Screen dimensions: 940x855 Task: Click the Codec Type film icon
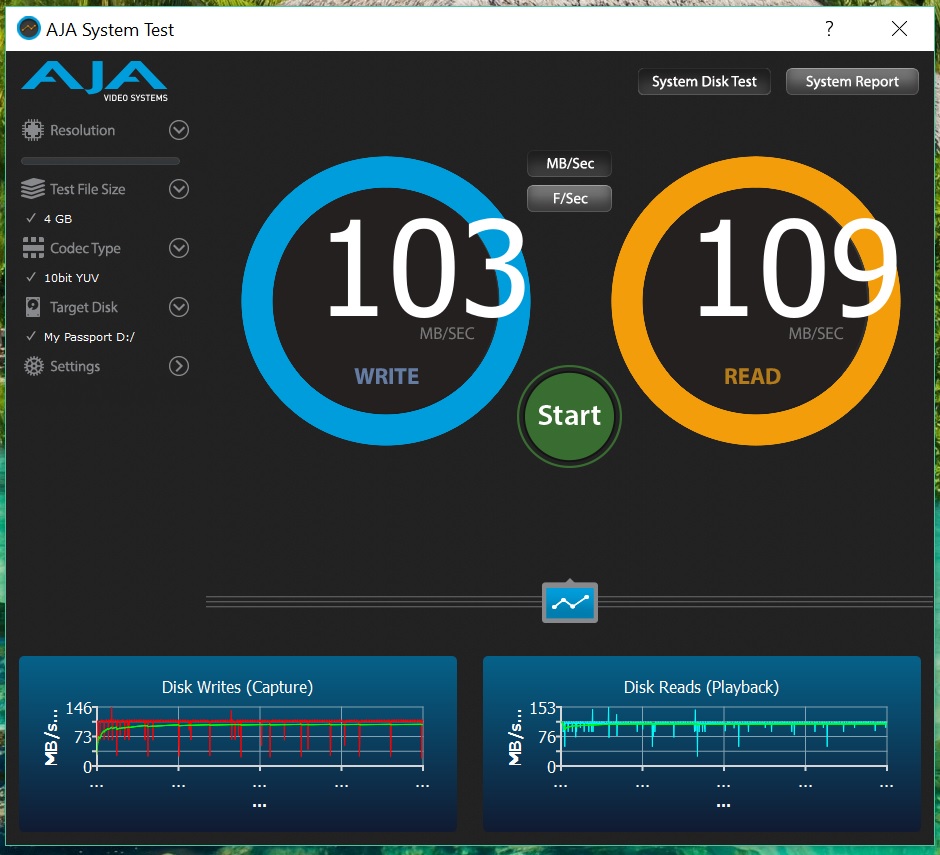(x=33, y=248)
